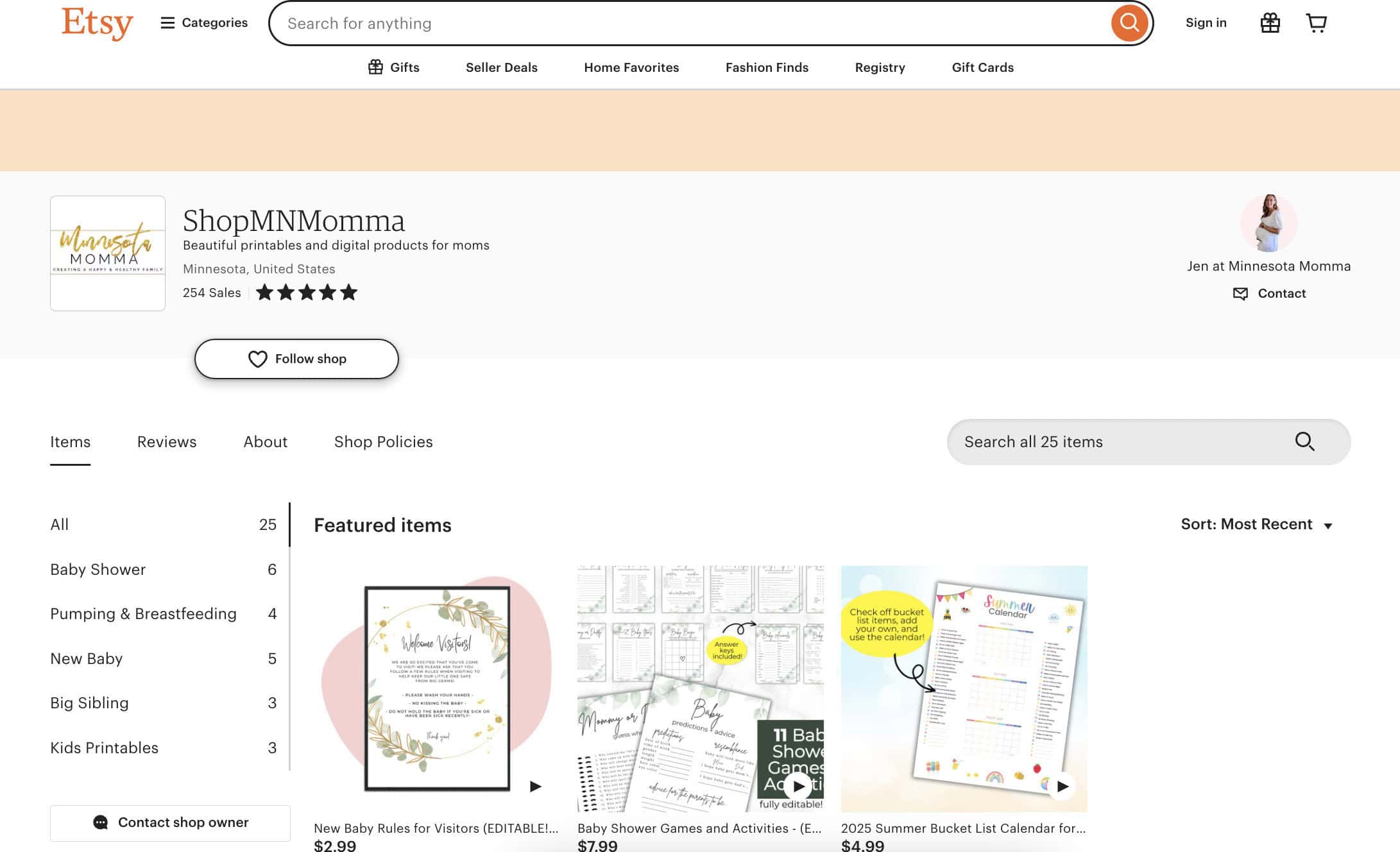Expand the Sort: Most Recent dropdown
This screenshot has width=1400, height=852.
(x=1256, y=524)
